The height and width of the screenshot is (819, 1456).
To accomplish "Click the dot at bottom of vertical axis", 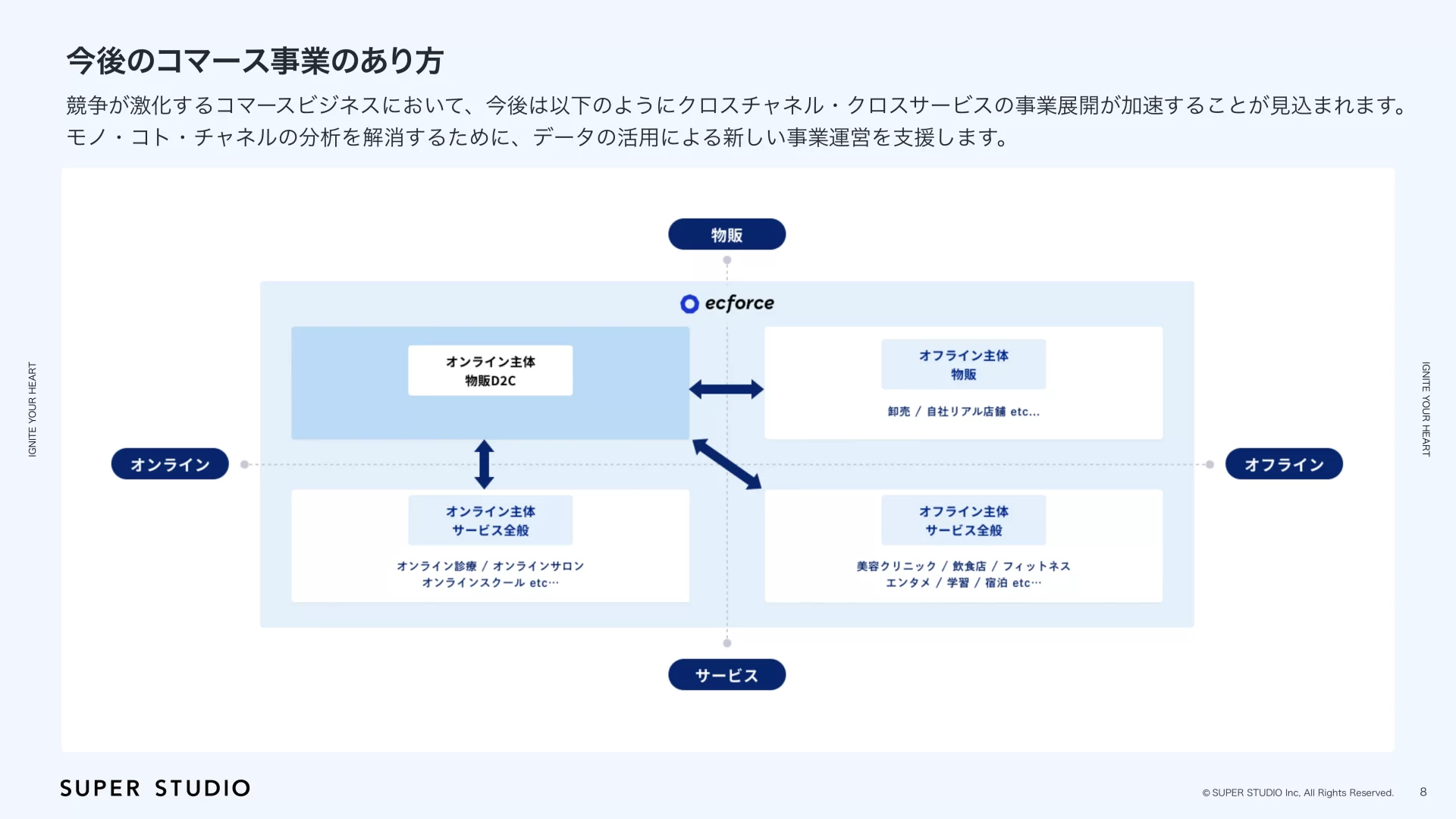I will pyautogui.click(x=727, y=643).
